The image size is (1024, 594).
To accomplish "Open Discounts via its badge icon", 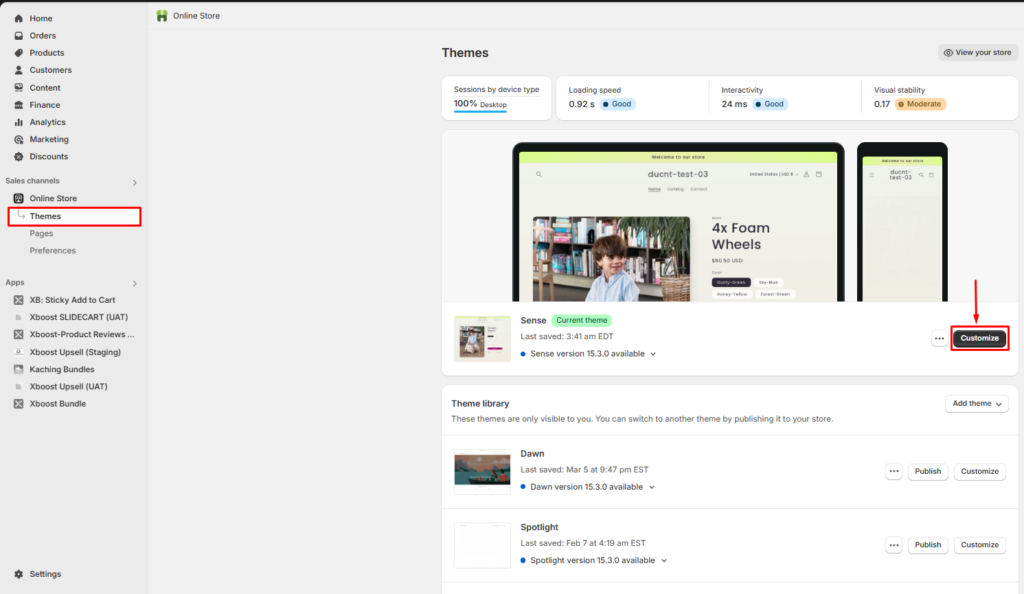I will (19, 157).
